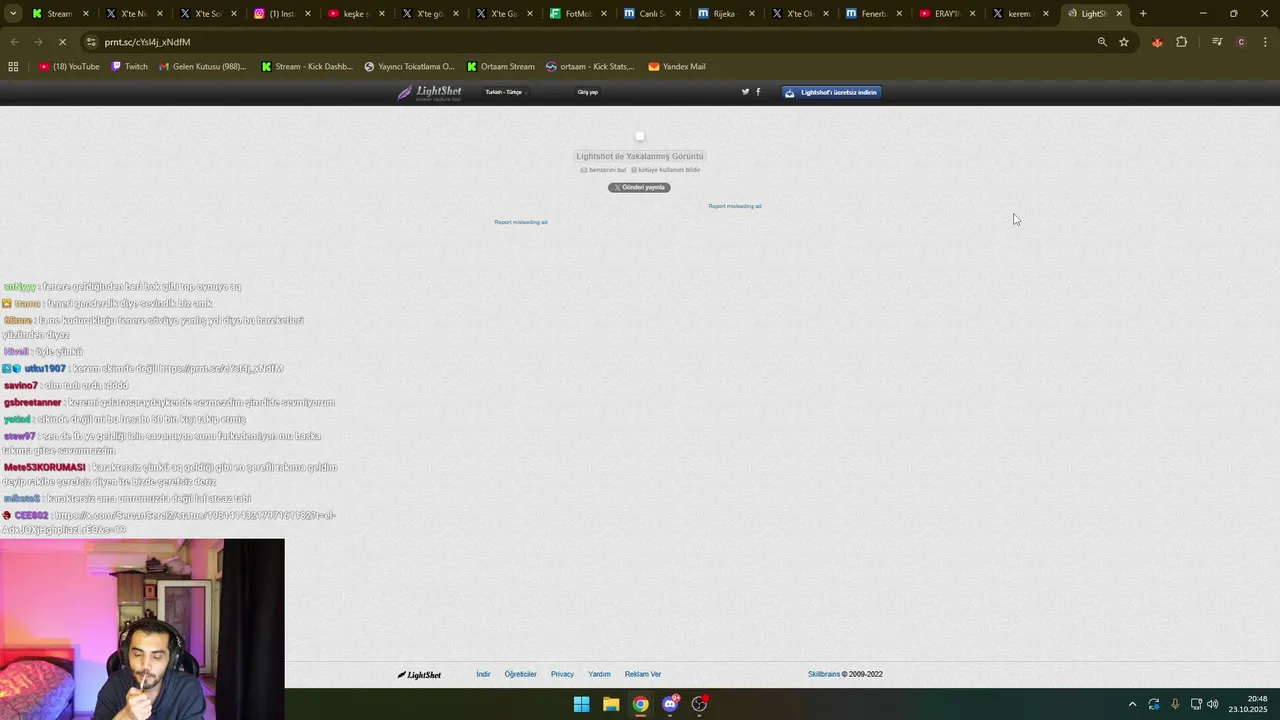This screenshot has width=1280, height=720.
Task: Open the Stream - Kick Dashboard bookmark
Action: tap(307, 66)
